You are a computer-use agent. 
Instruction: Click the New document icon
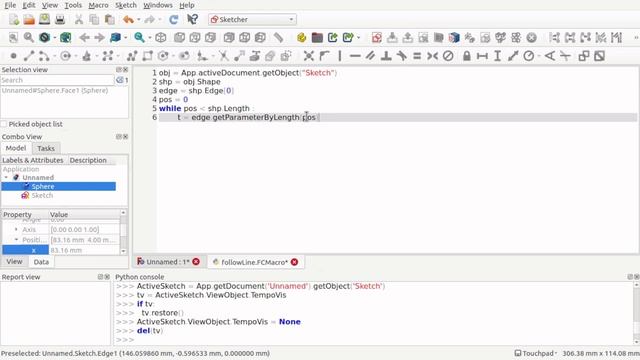pyautogui.click(x=14, y=19)
